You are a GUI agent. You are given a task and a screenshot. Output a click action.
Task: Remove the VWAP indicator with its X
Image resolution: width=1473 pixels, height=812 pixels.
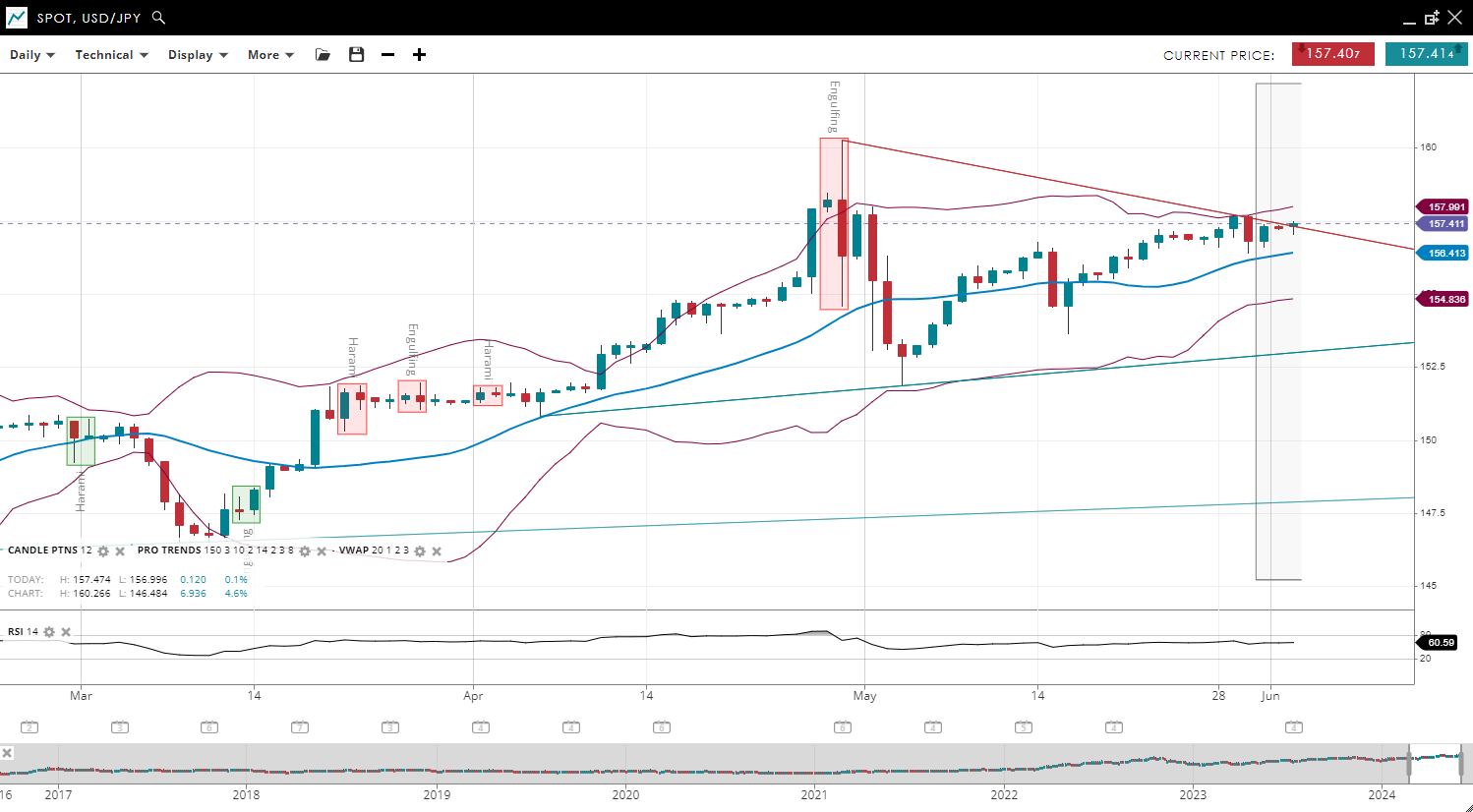click(x=437, y=551)
